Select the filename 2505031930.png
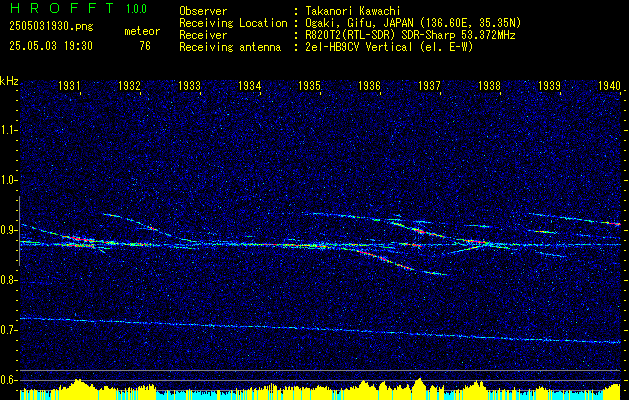The image size is (629, 400). click(51, 27)
